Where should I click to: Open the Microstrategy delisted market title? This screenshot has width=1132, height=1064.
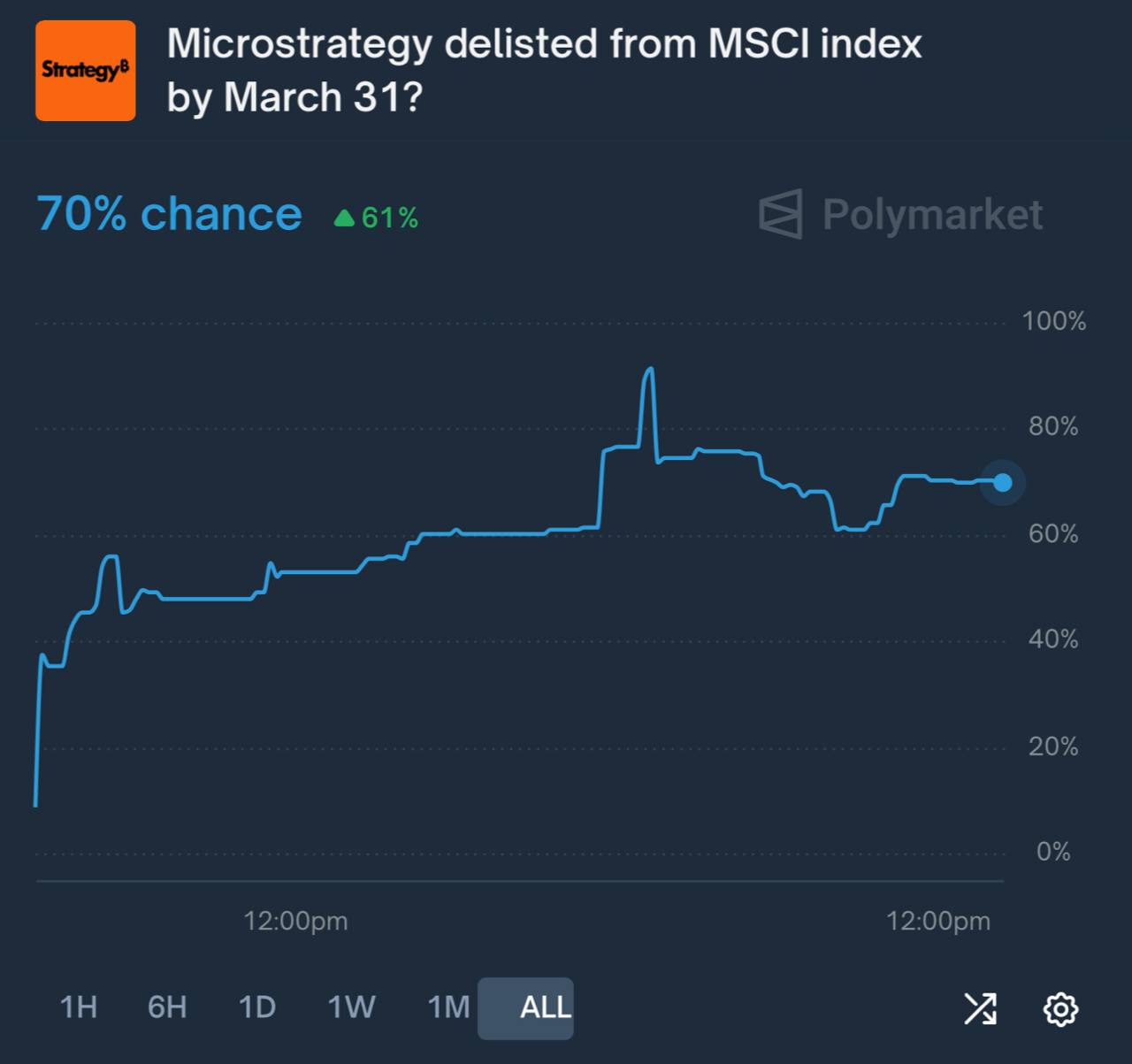click(543, 71)
